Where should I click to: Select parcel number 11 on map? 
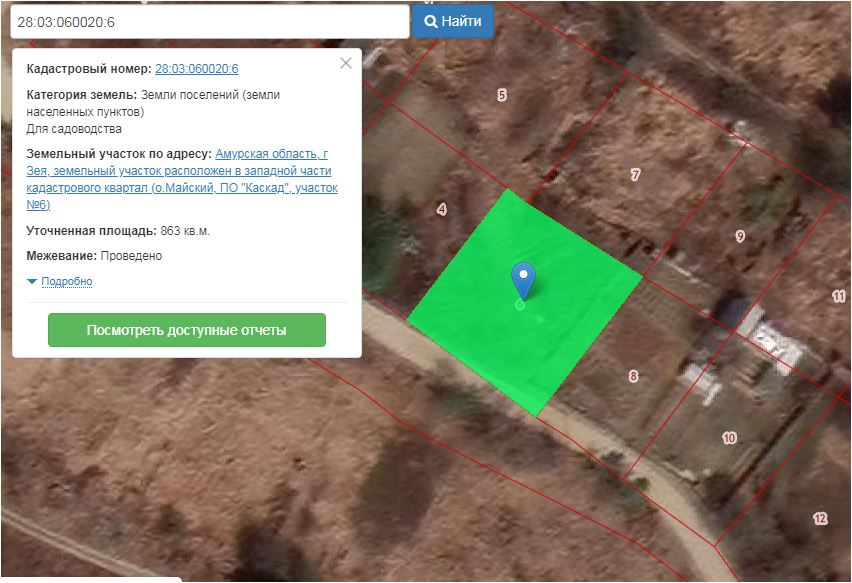tap(839, 296)
